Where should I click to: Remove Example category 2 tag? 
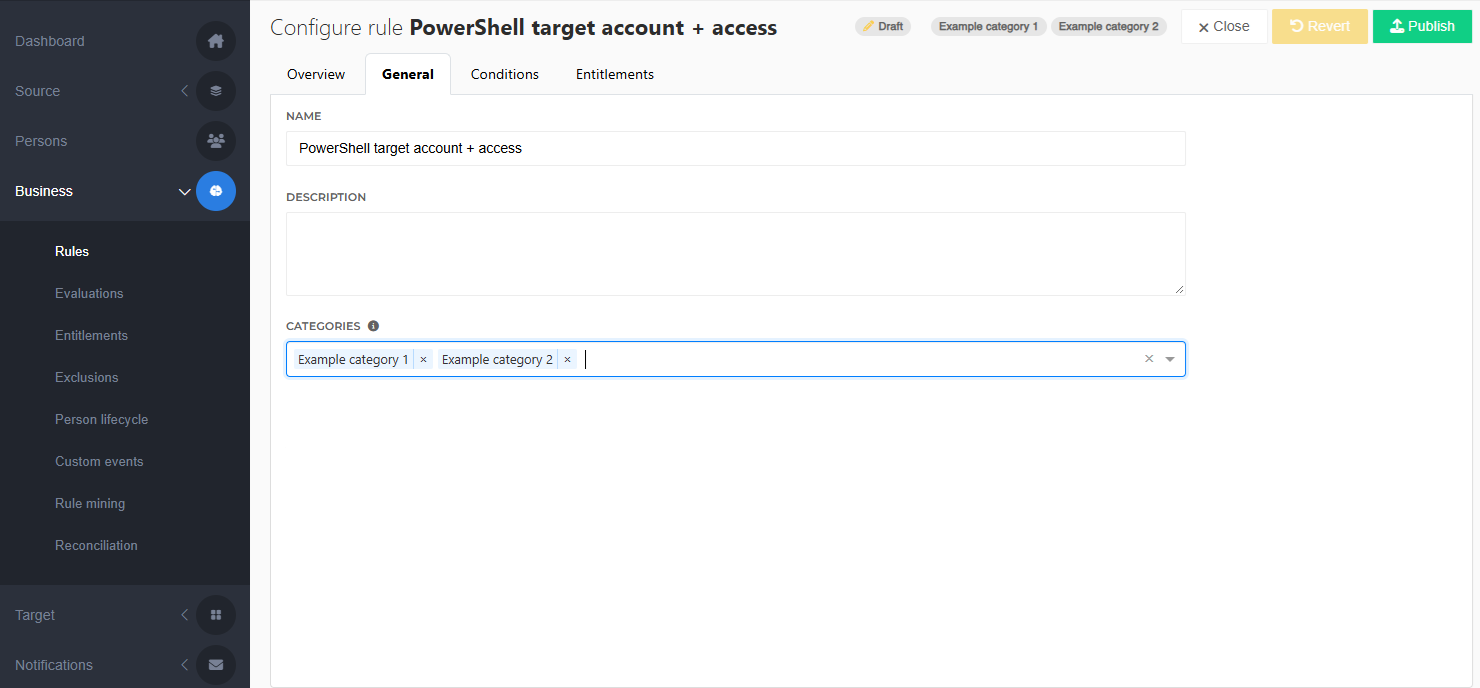pyautogui.click(x=567, y=360)
